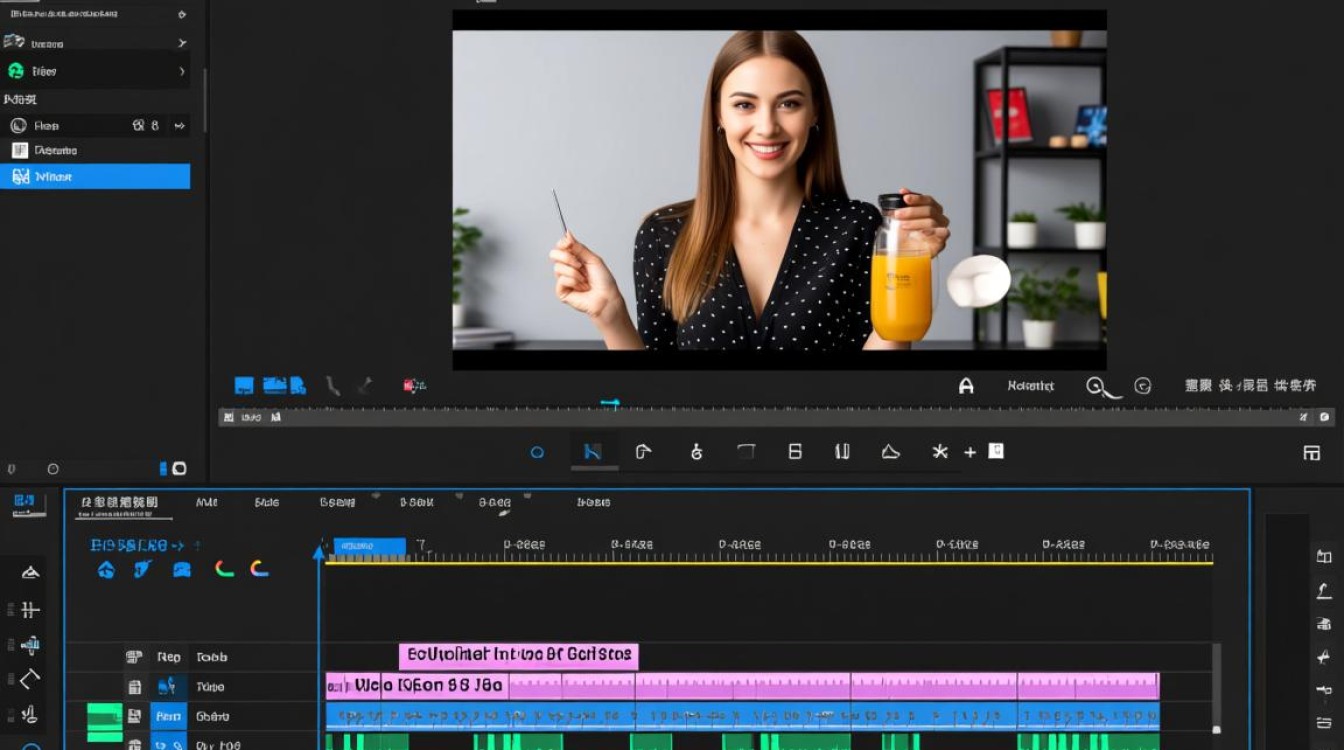Click the red marker icon below preview

[414, 385]
